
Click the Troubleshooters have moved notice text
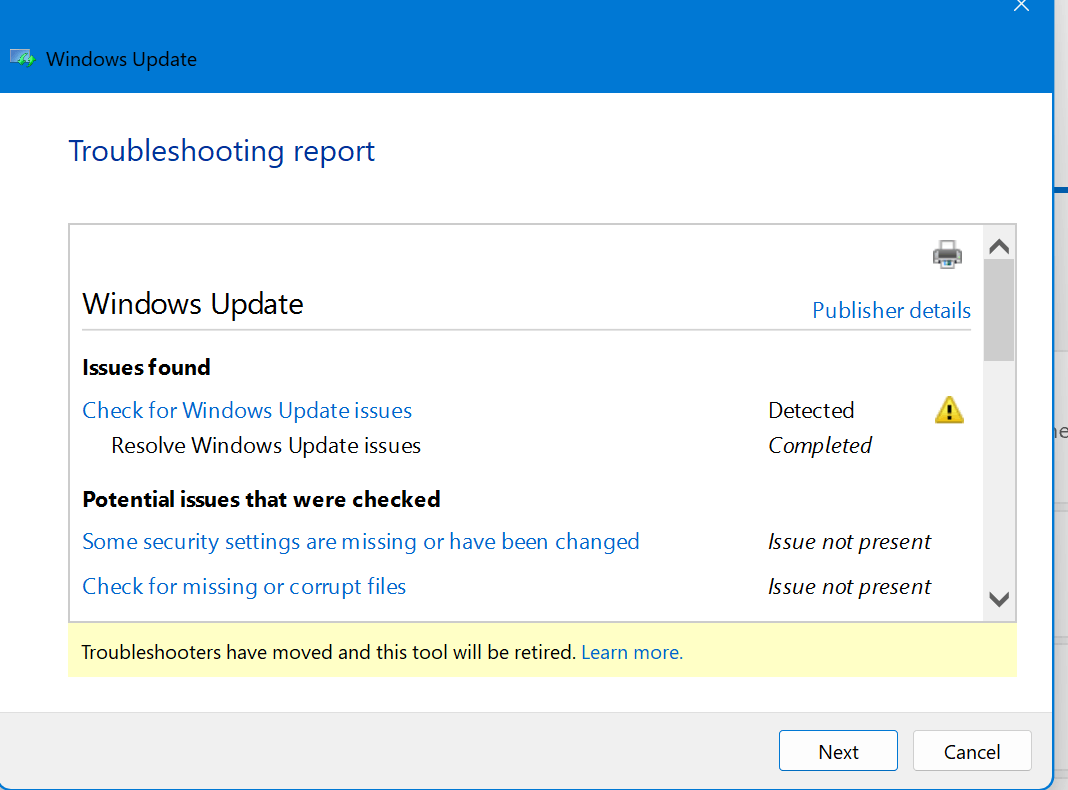[x=329, y=652]
